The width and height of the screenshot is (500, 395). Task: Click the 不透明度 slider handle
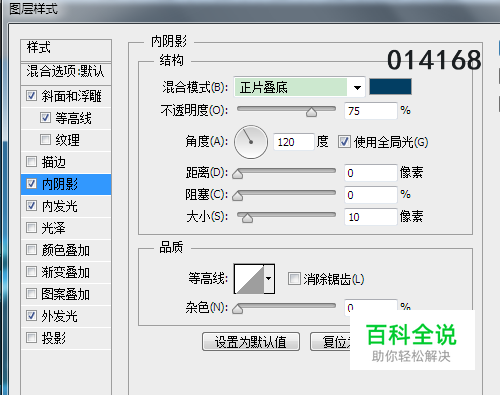(311, 112)
